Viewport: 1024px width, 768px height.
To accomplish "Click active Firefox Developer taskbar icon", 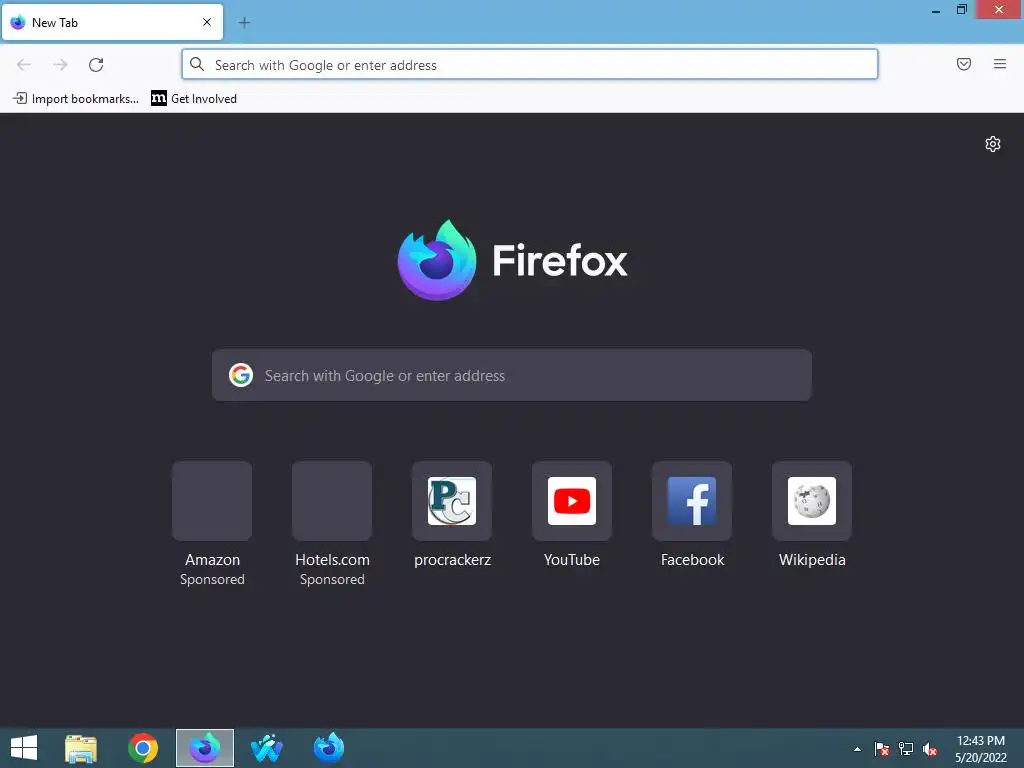I will pyautogui.click(x=205, y=748).
